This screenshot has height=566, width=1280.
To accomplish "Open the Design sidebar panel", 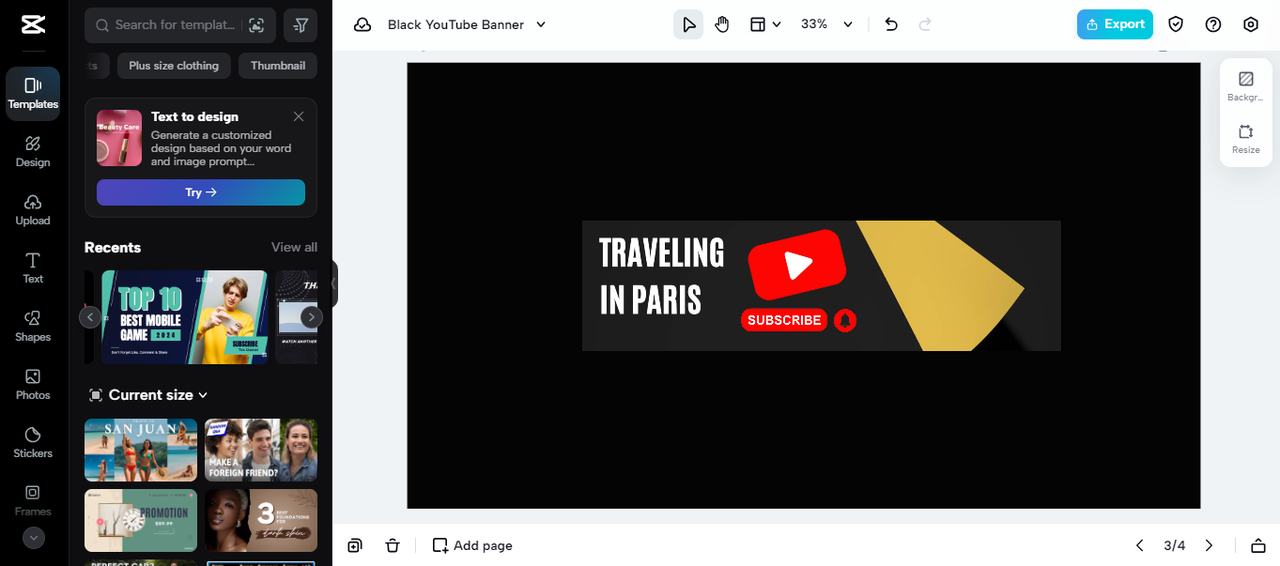I will [x=33, y=152].
